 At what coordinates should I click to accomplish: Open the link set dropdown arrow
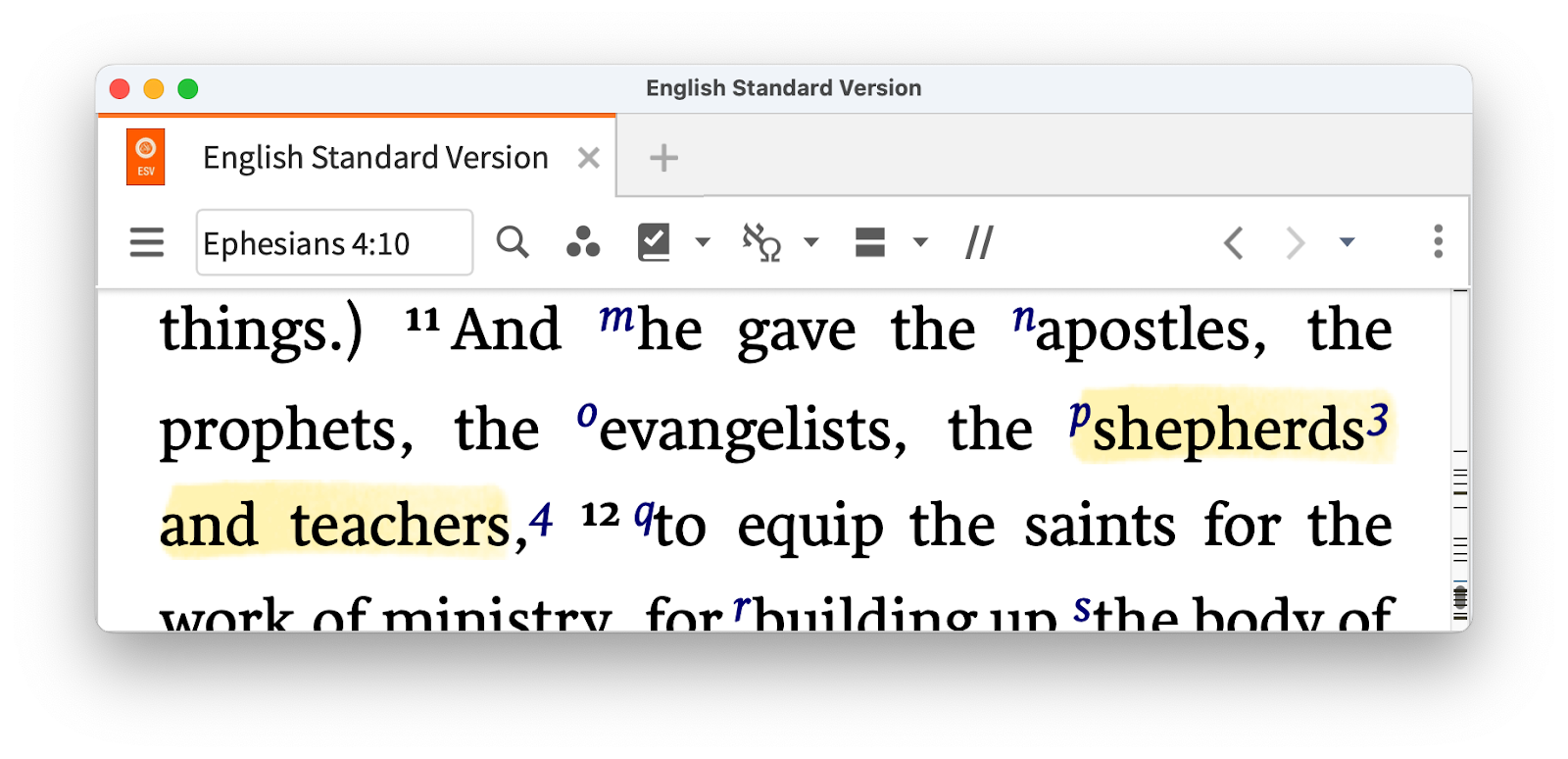[x=811, y=242]
